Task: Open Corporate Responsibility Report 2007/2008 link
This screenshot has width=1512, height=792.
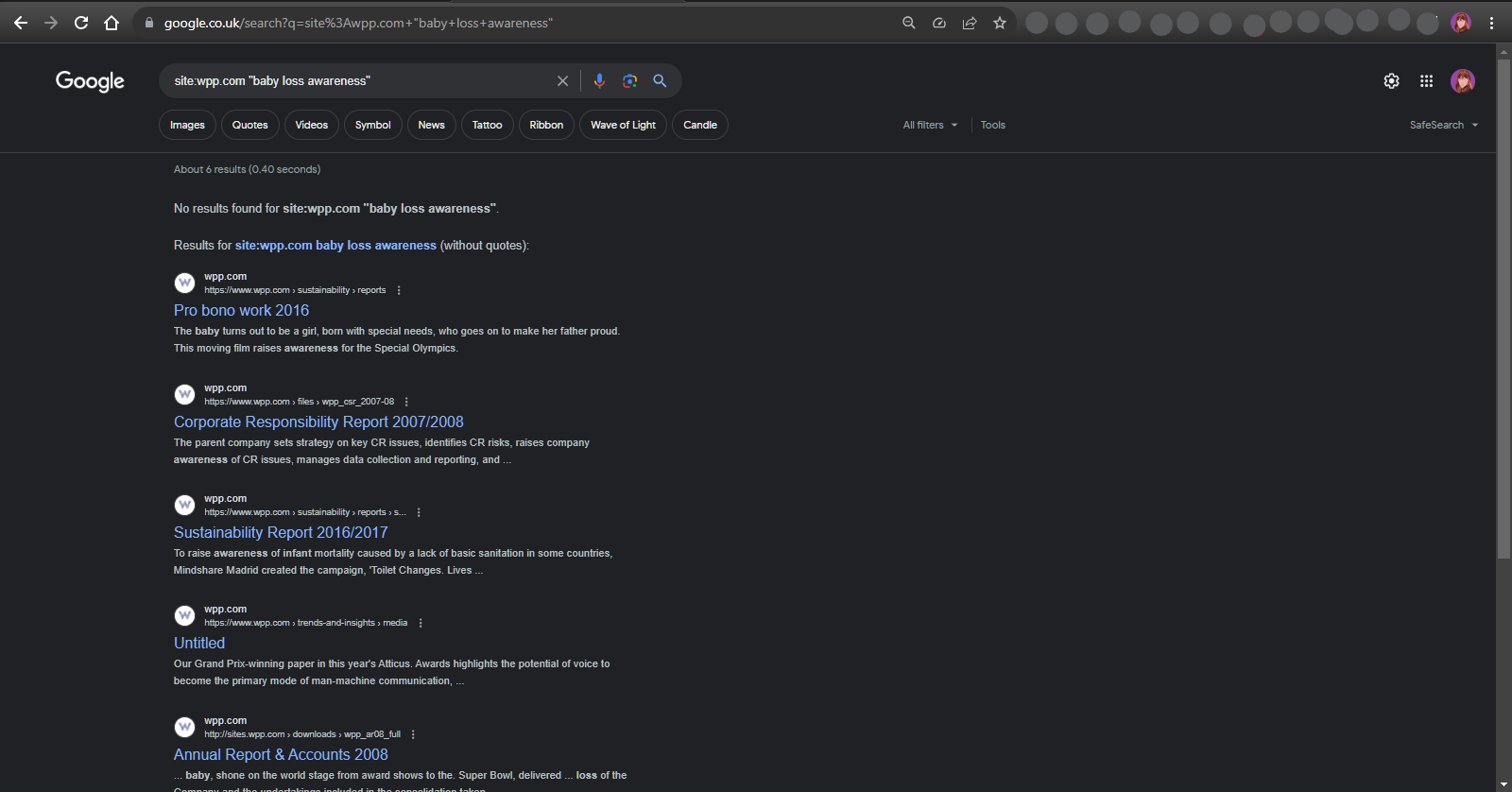Action: [318, 422]
